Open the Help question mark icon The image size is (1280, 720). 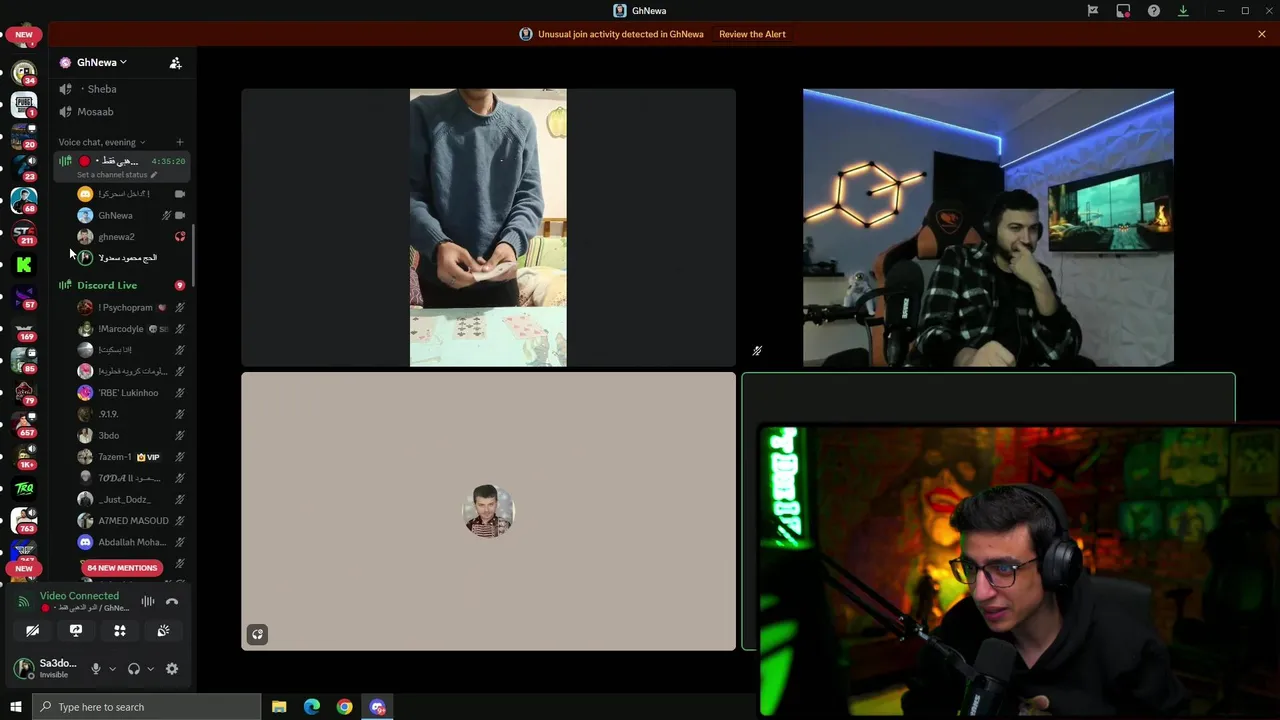pos(1154,11)
